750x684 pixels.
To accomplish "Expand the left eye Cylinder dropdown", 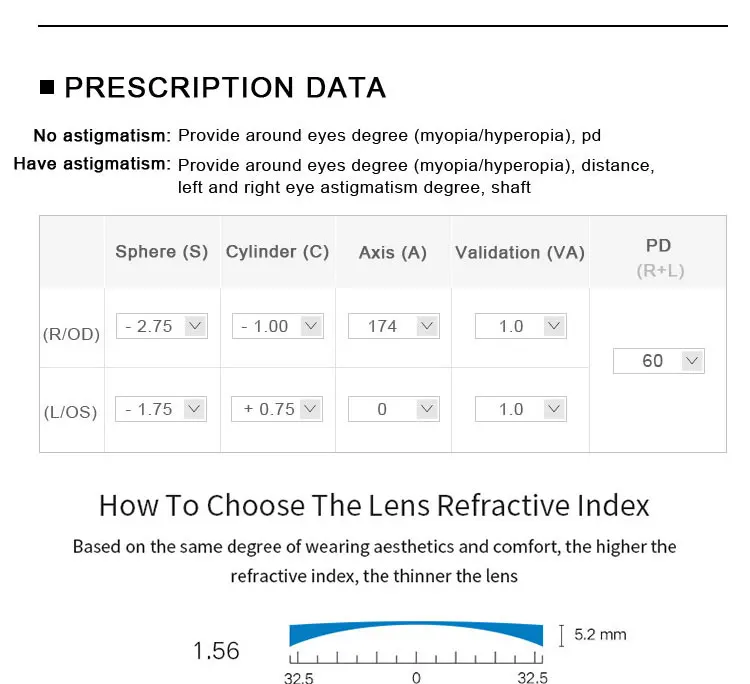I will coord(278,409).
